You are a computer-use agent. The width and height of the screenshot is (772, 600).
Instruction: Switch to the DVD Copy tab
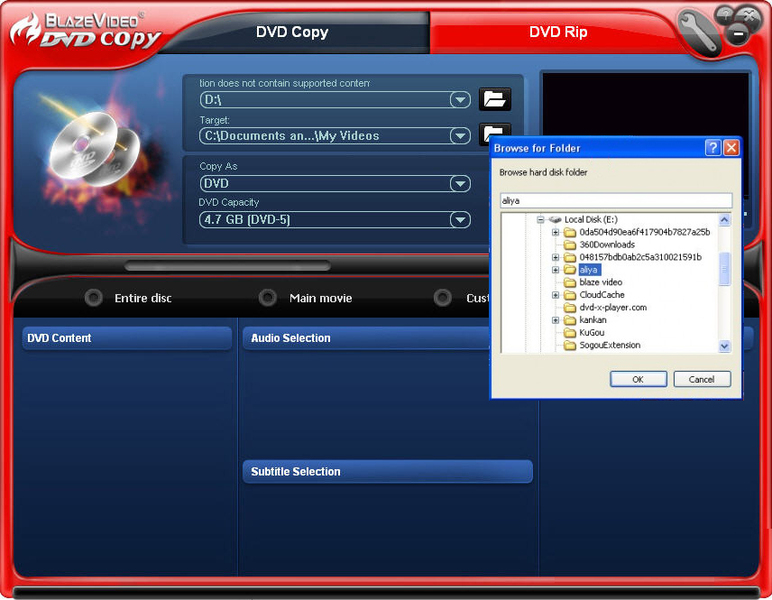(x=292, y=32)
